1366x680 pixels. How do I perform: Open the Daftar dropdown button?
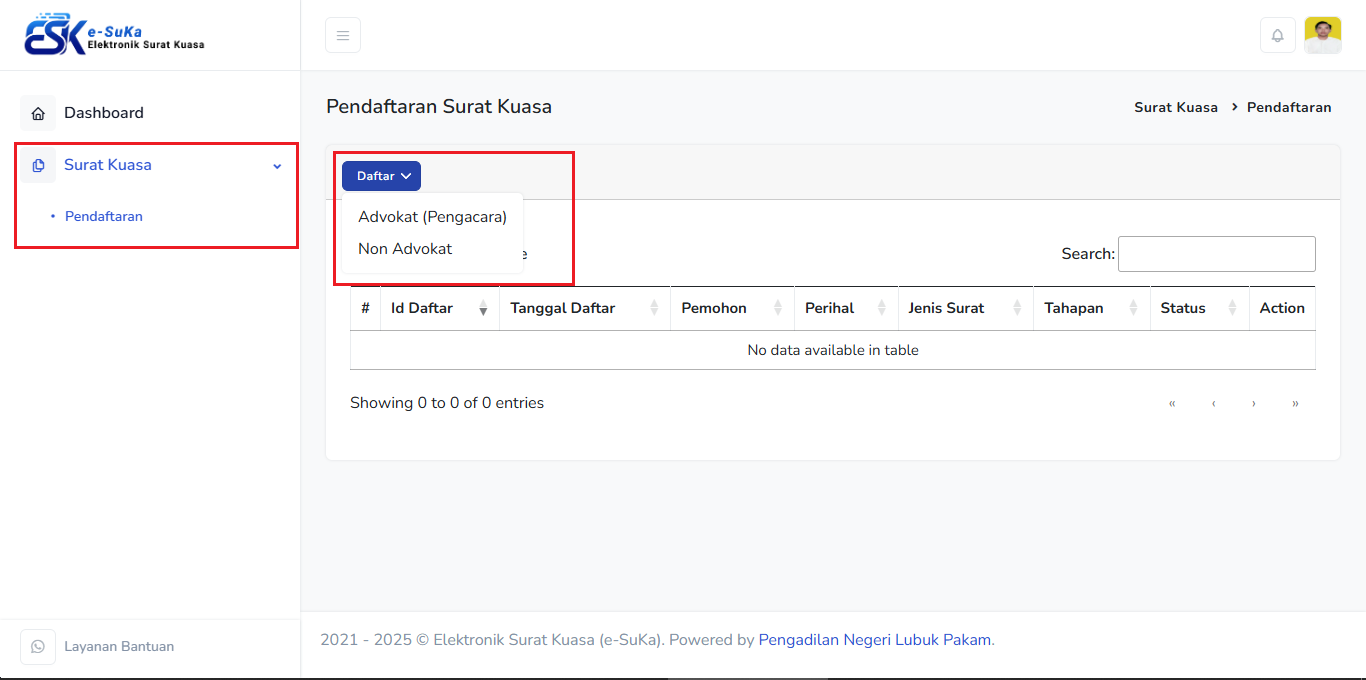tap(381, 176)
